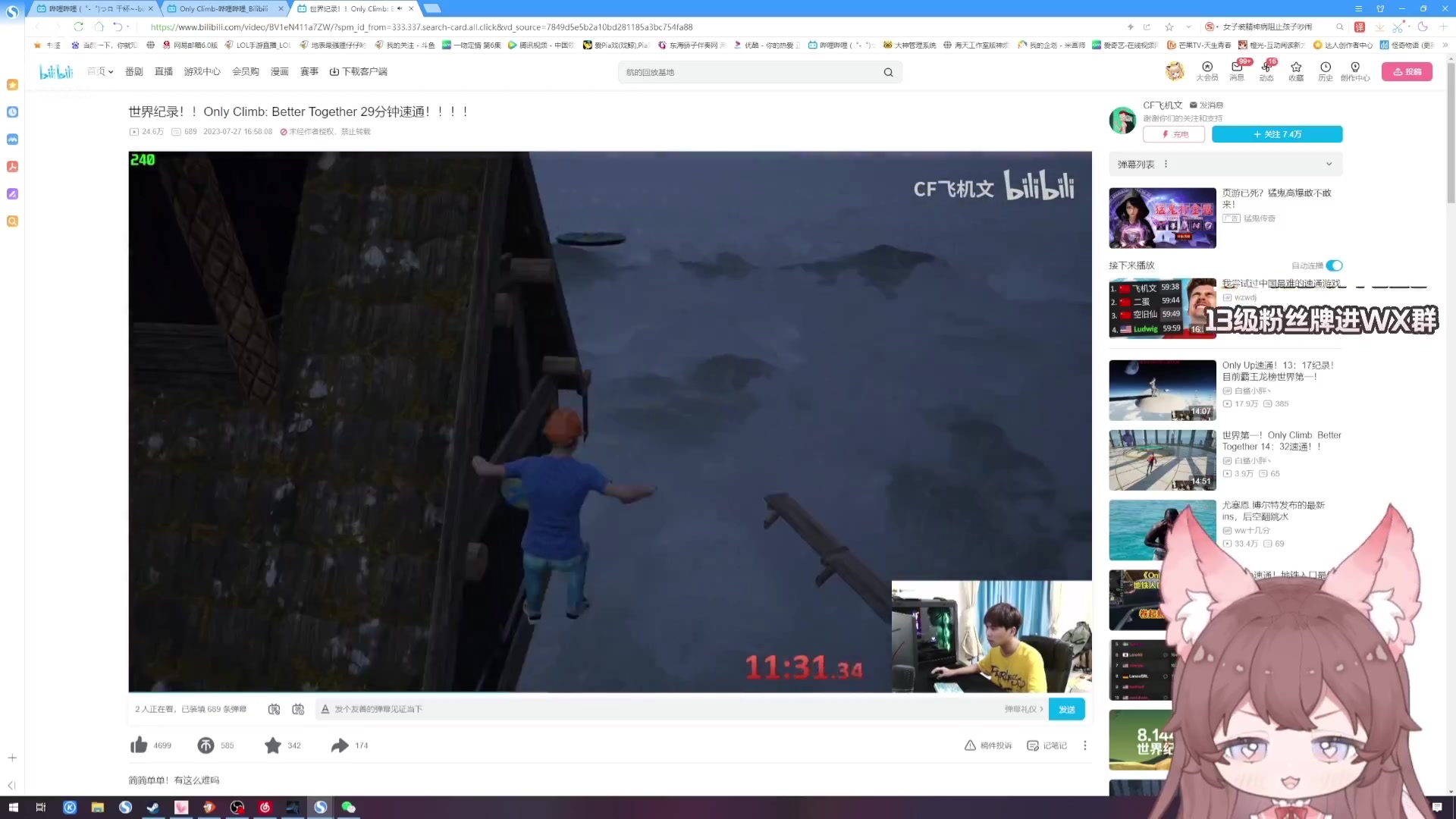Viewport: 1456px width, 819px height.
Task: Open CF飞机文 uploader avatar
Action: point(1122,120)
